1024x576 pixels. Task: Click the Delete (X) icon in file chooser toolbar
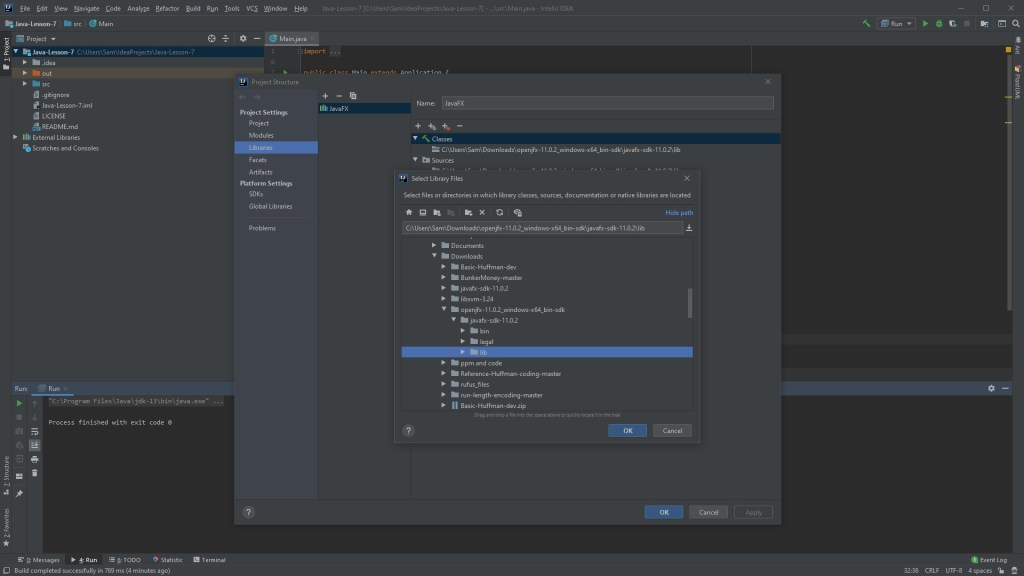[482, 212]
